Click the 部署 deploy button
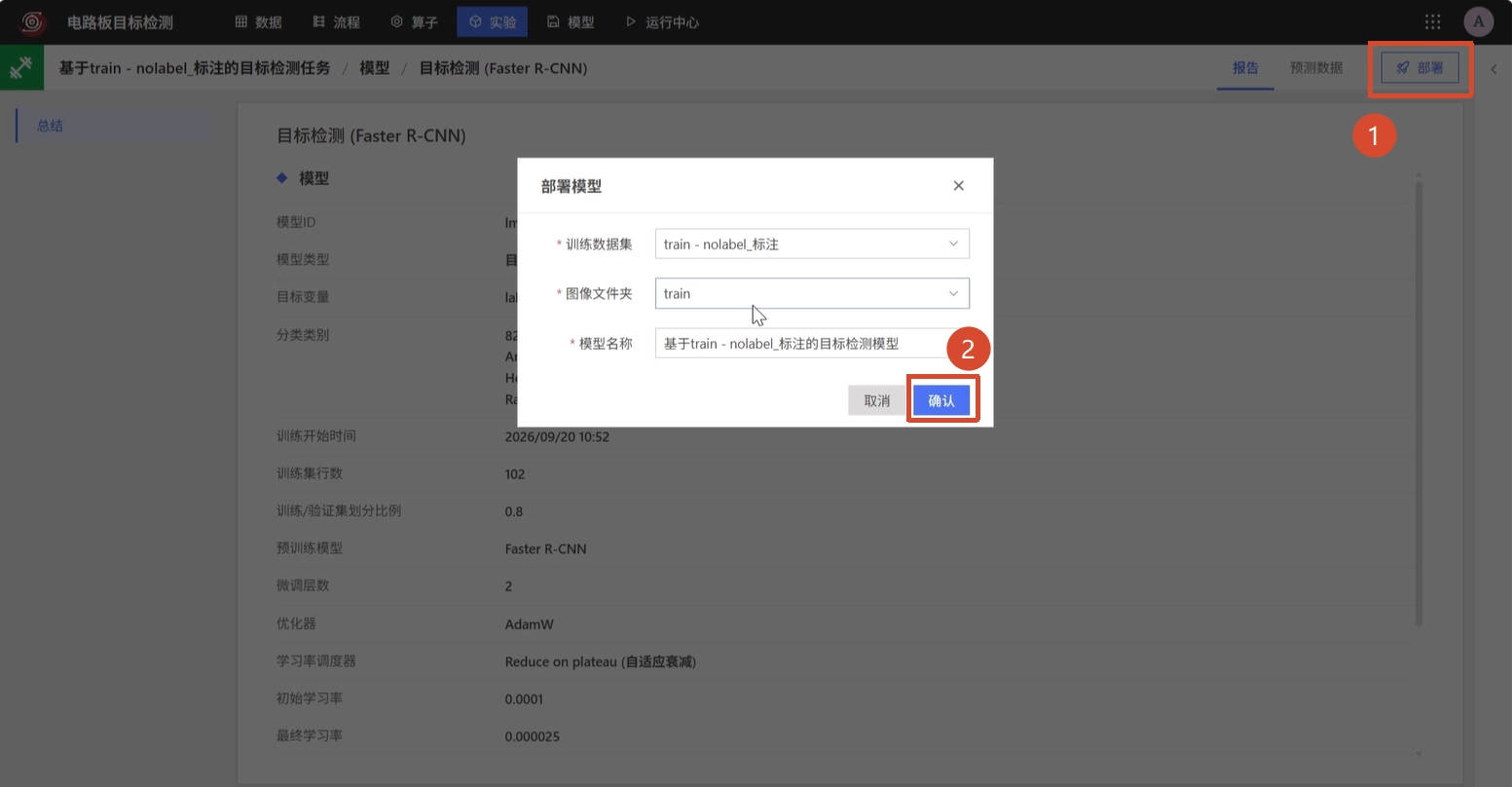 tap(1420, 68)
